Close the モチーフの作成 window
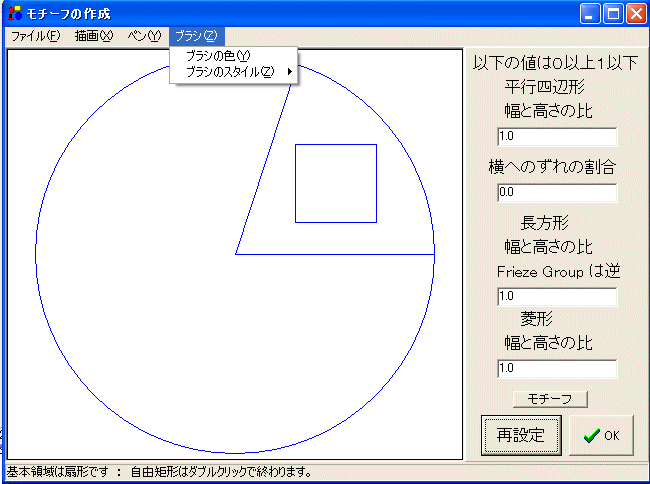This screenshot has height=484, width=650. [636, 14]
